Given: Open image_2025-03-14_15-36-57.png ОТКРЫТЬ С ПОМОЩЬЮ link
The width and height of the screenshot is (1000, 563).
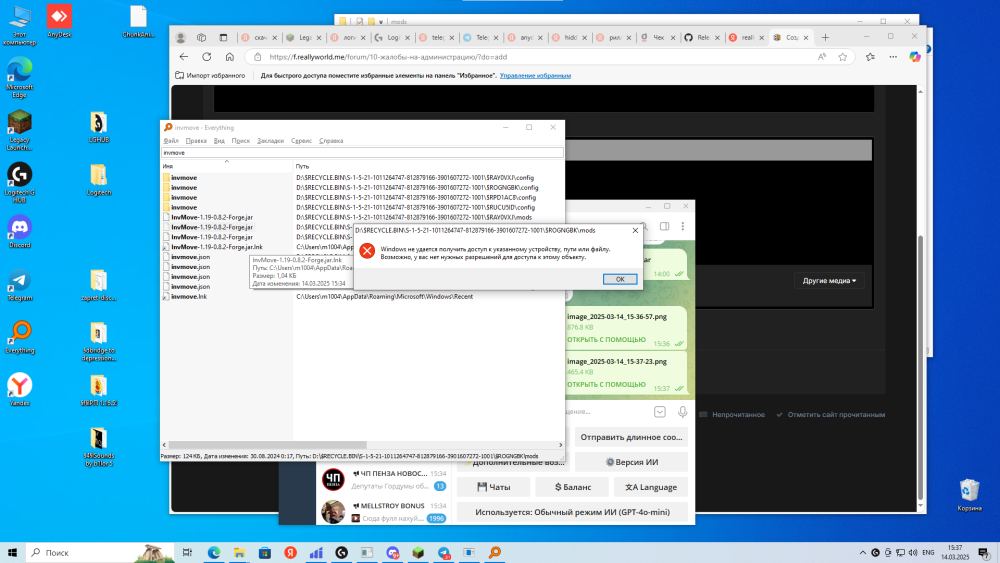Looking at the screenshot, I should tap(606, 340).
